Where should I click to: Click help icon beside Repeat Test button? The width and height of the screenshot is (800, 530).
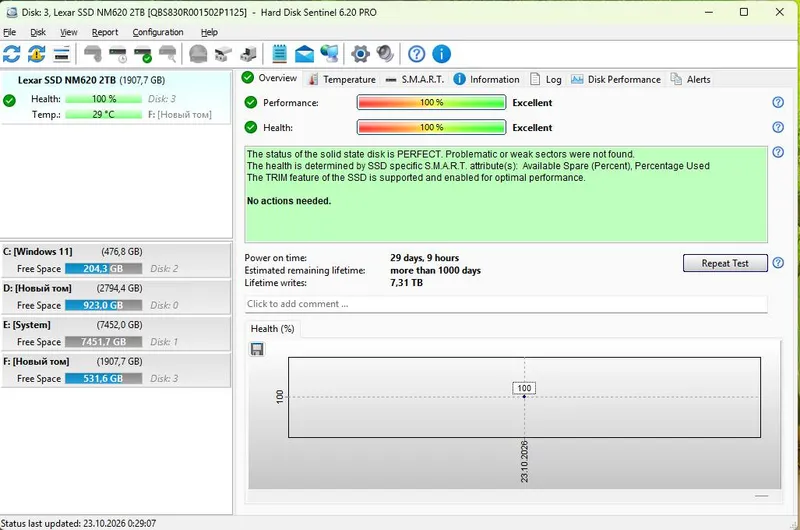pyautogui.click(x=778, y=263)
